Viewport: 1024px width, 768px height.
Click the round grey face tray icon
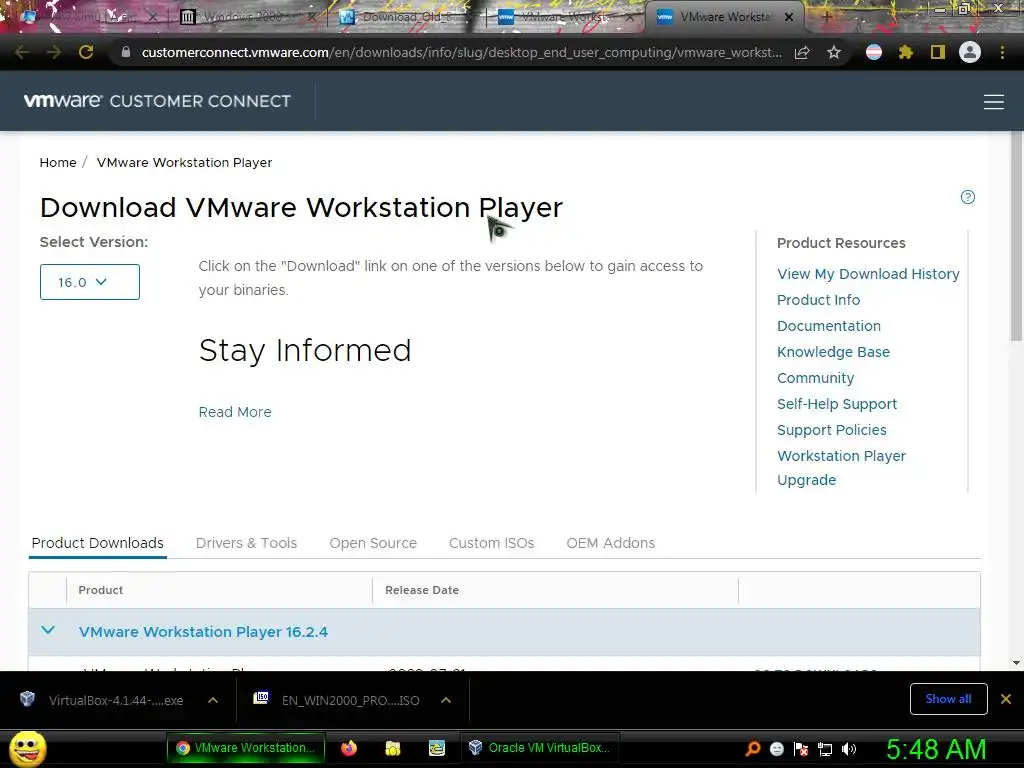pyautogui.click(x=776, y=749)
